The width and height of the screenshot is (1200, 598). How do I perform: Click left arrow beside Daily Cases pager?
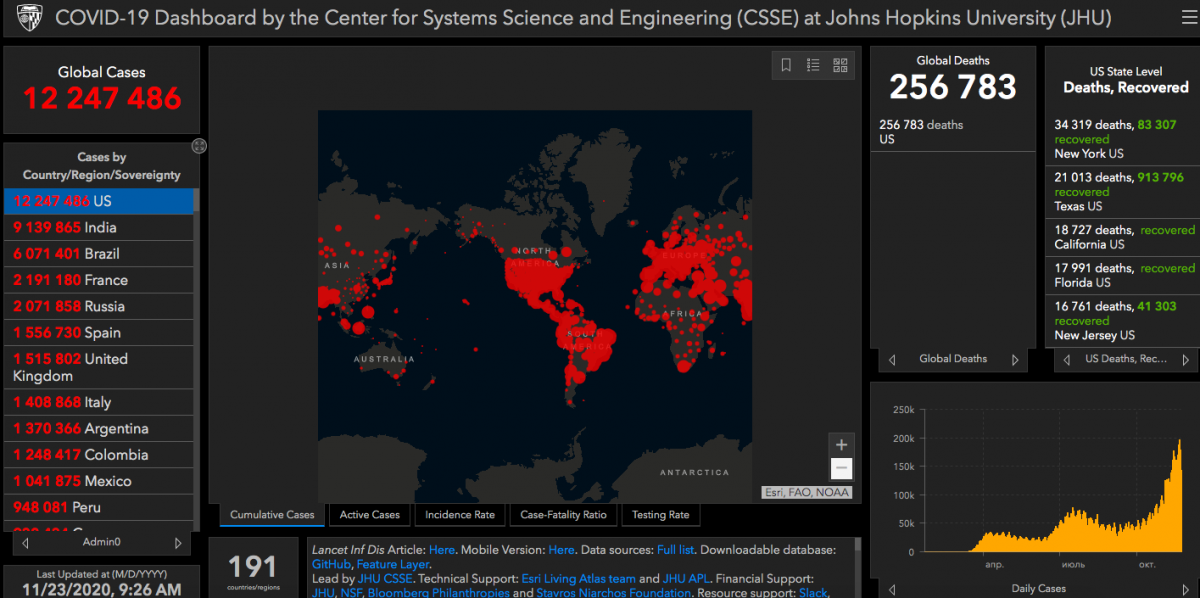pyautogui.click(x=892, y=589)
